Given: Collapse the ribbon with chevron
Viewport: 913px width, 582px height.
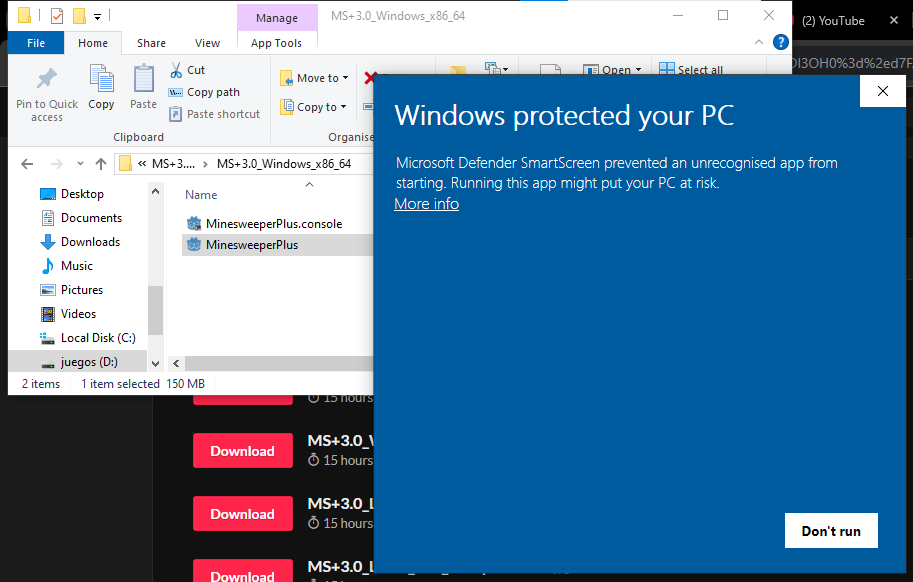Looking at the screenshot, I should (x=759, y=42).
